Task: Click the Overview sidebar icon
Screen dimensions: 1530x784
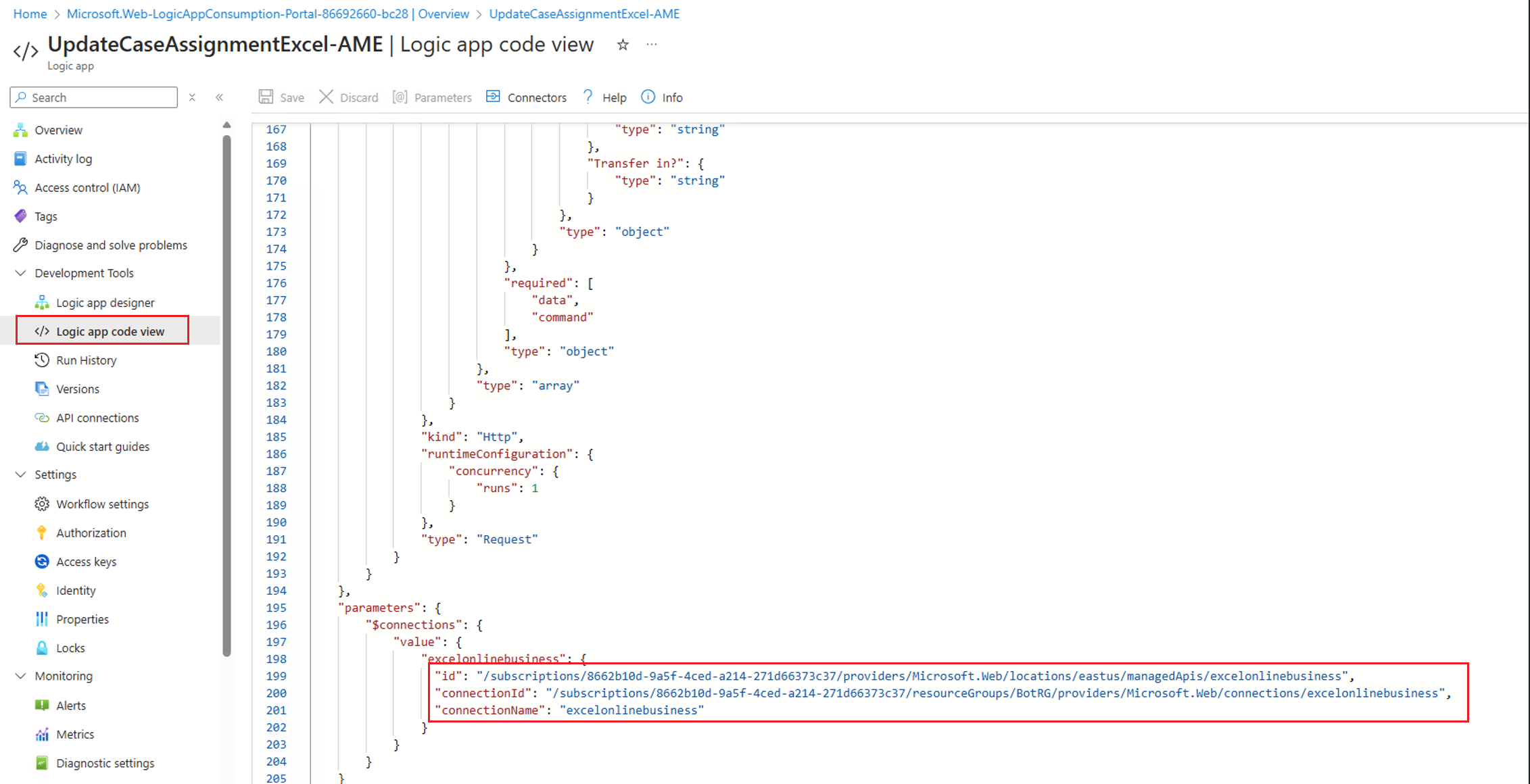Action: [20, 130]
